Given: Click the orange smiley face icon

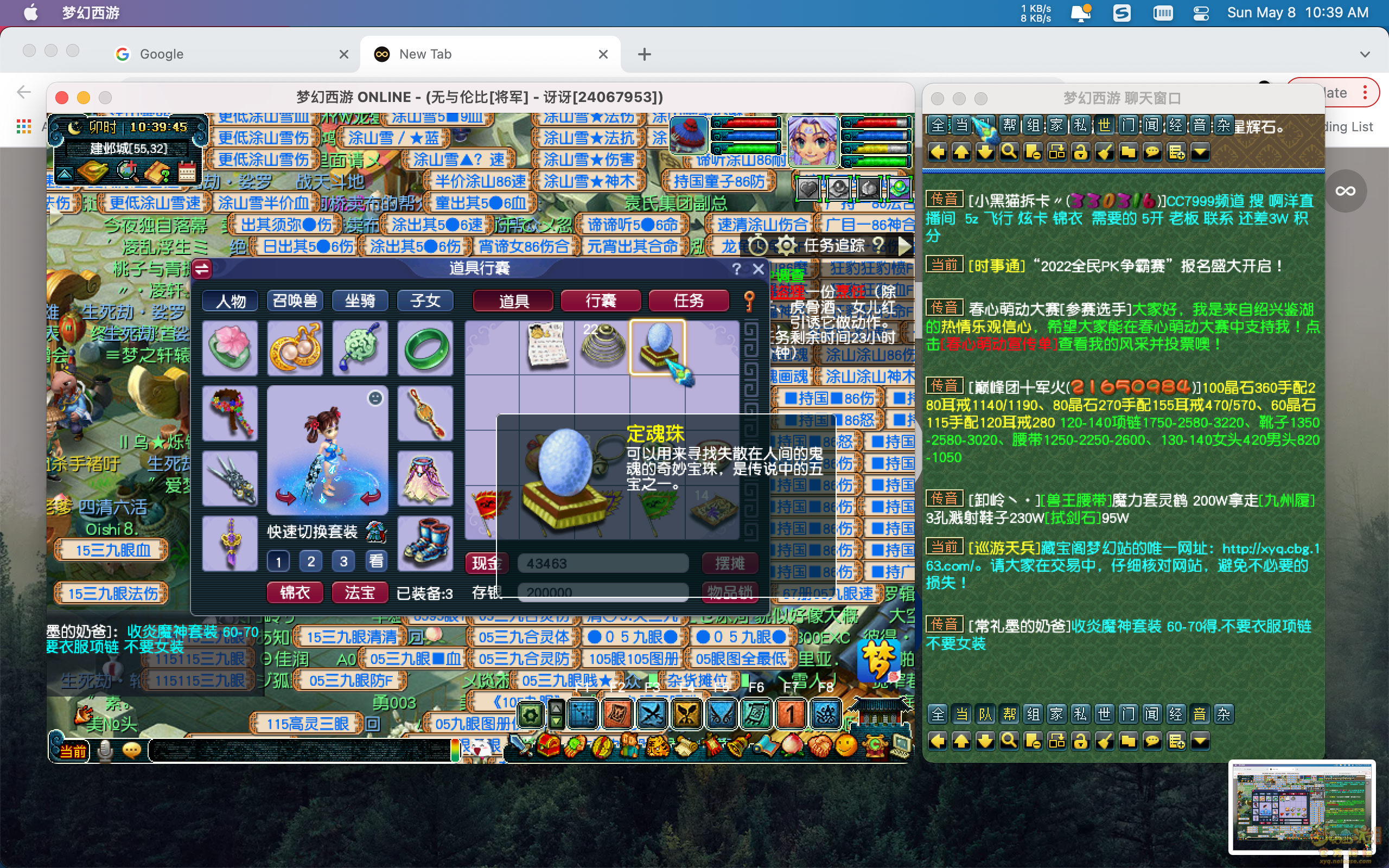Looking at the screenshot, I should [x=846, y=745].
